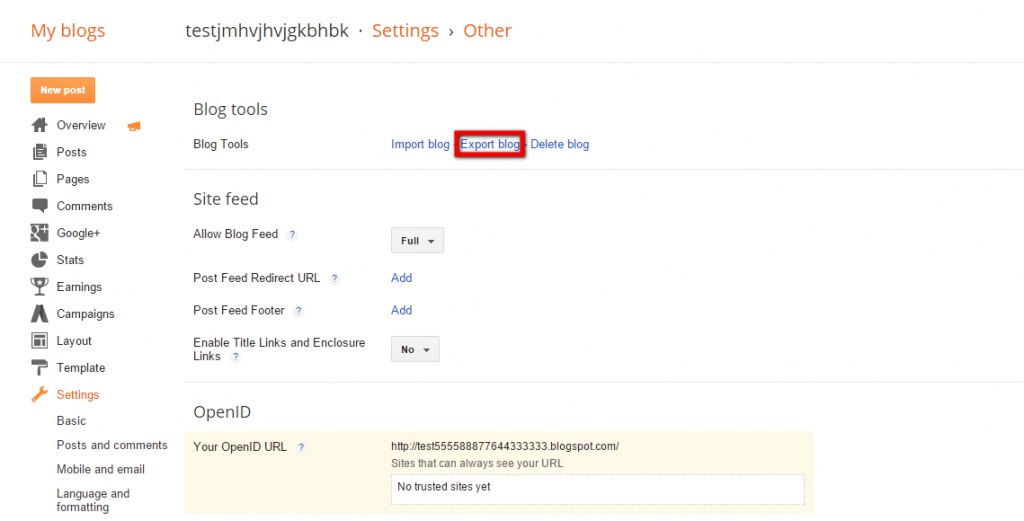
Task: Select Posts and comments settings
Action: 112,445
